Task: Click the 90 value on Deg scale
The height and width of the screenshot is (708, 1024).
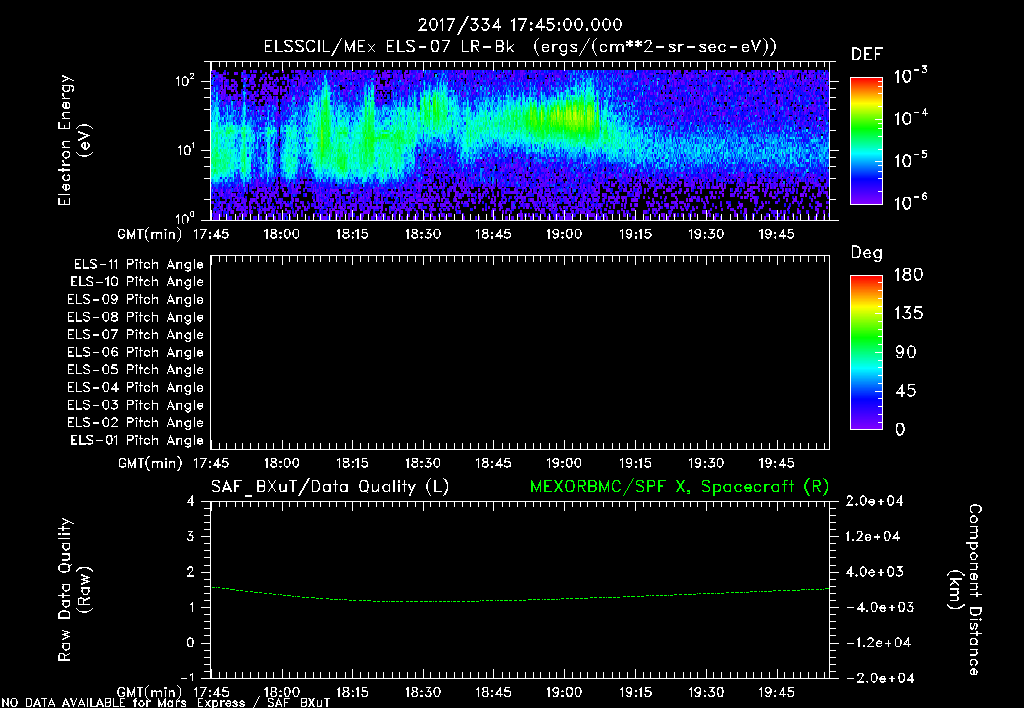Action: click(x=906, y=353)
